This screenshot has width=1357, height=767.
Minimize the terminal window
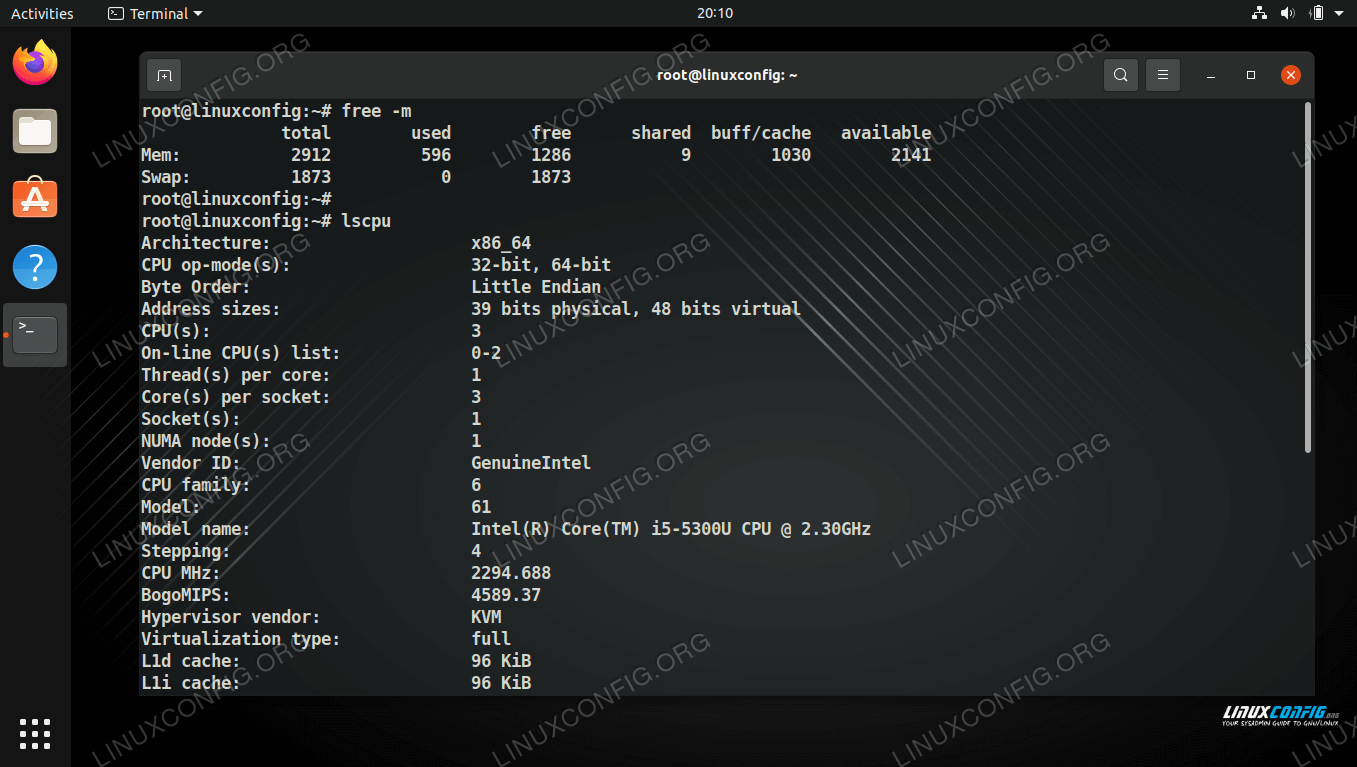point(1211,75)
